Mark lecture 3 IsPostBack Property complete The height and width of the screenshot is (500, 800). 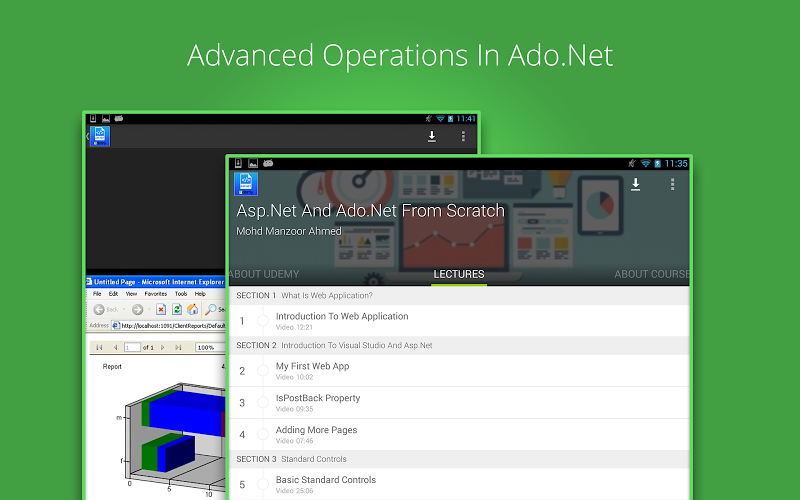(x=263, y=403)
